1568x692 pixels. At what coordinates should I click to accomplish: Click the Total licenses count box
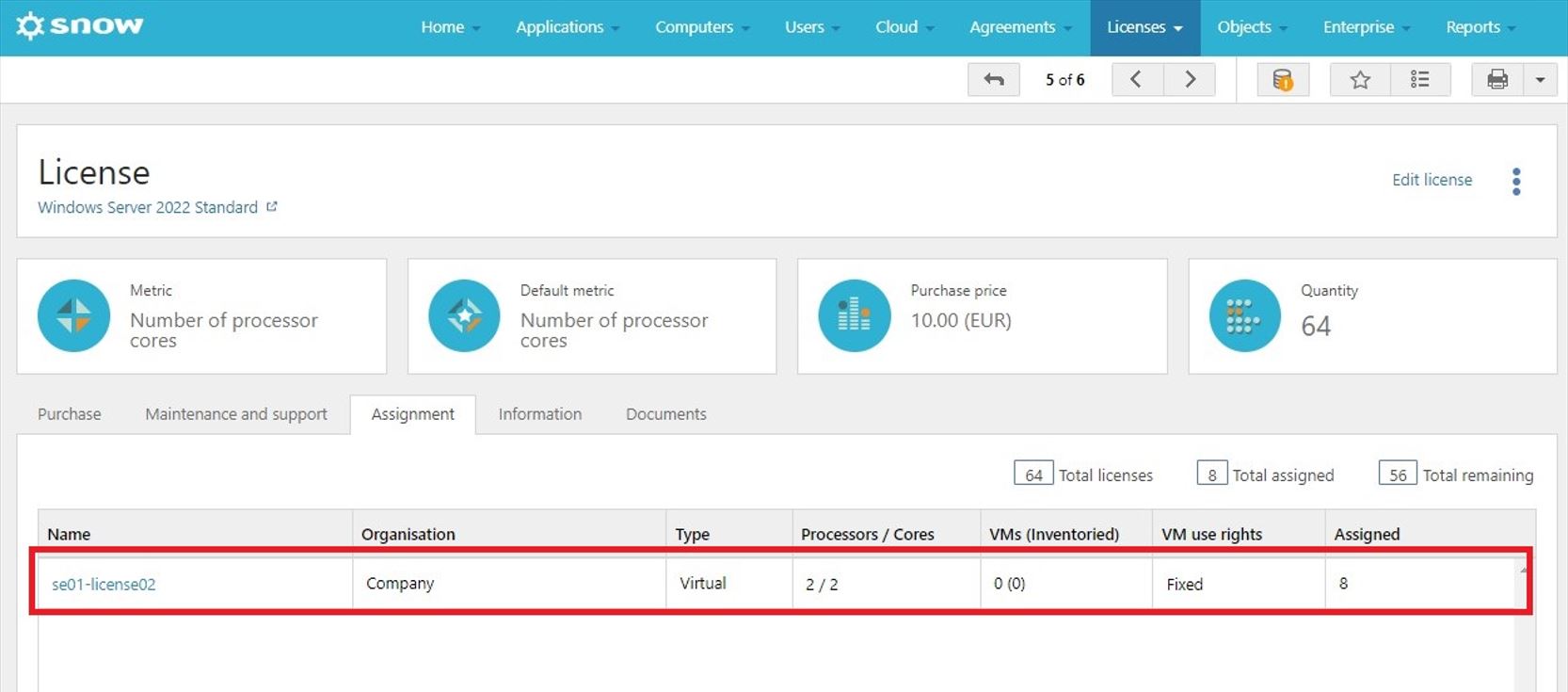point(1033,474)
